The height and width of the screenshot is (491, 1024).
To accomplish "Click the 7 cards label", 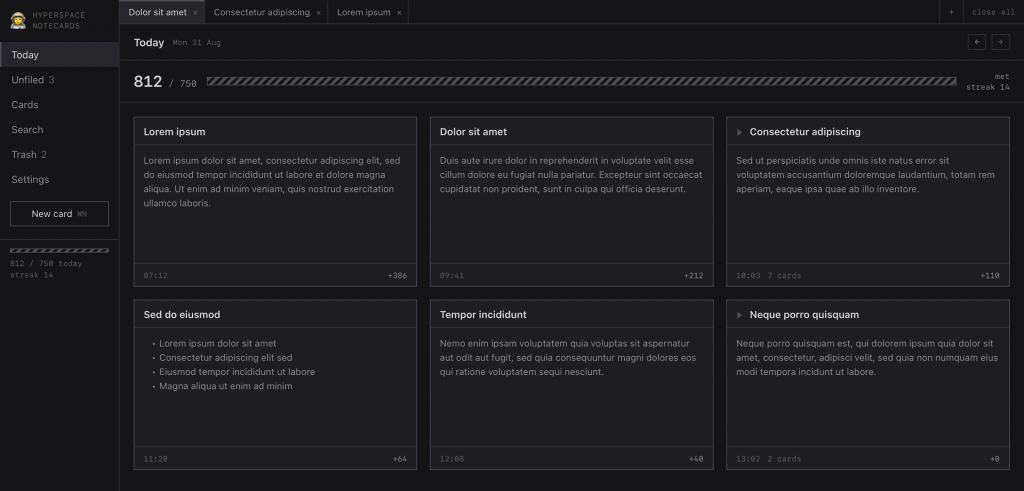I will 784,276.
